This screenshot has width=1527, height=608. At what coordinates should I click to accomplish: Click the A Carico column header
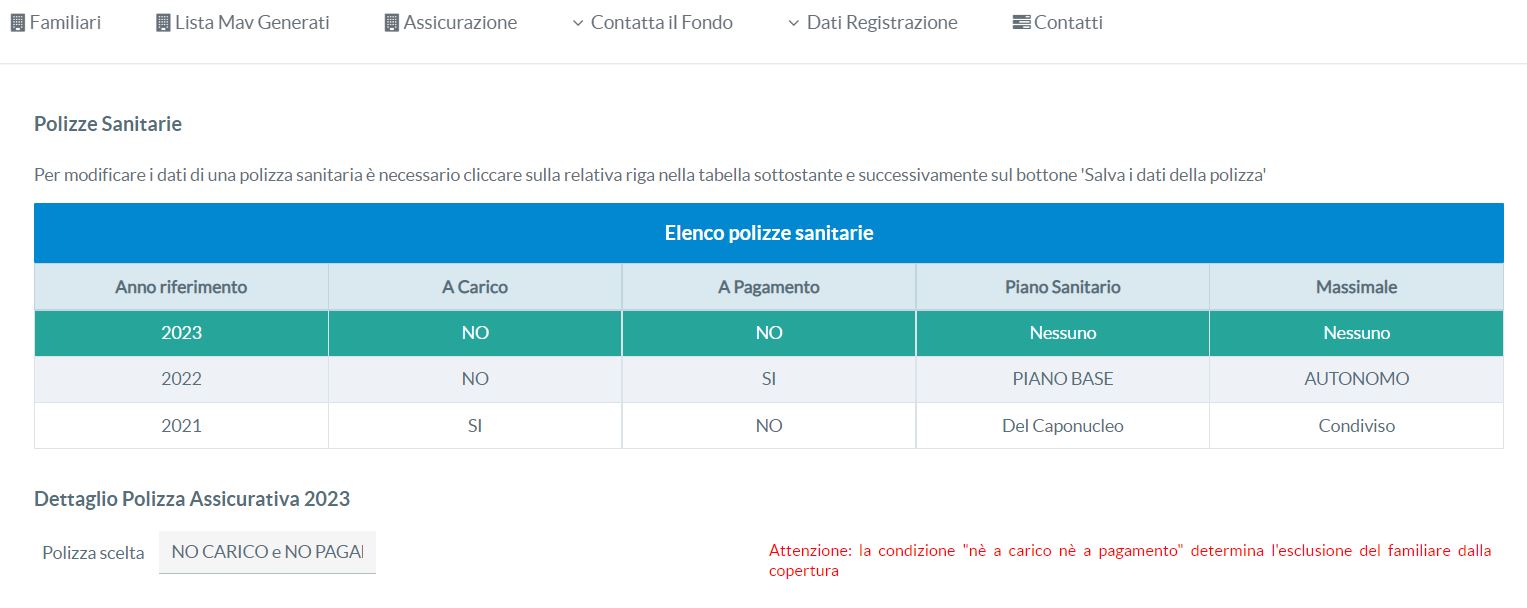(x=475, y=287)
